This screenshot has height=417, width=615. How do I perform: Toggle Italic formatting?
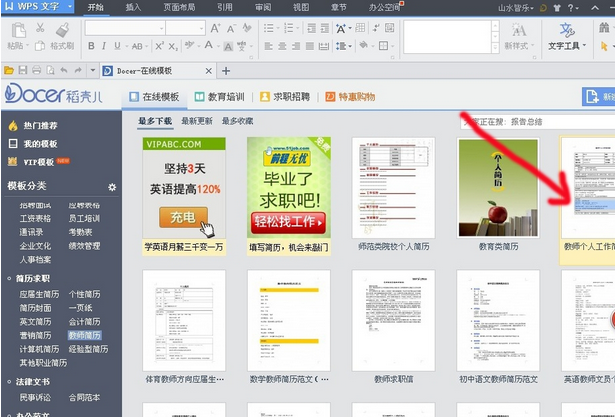coord(104,46)
